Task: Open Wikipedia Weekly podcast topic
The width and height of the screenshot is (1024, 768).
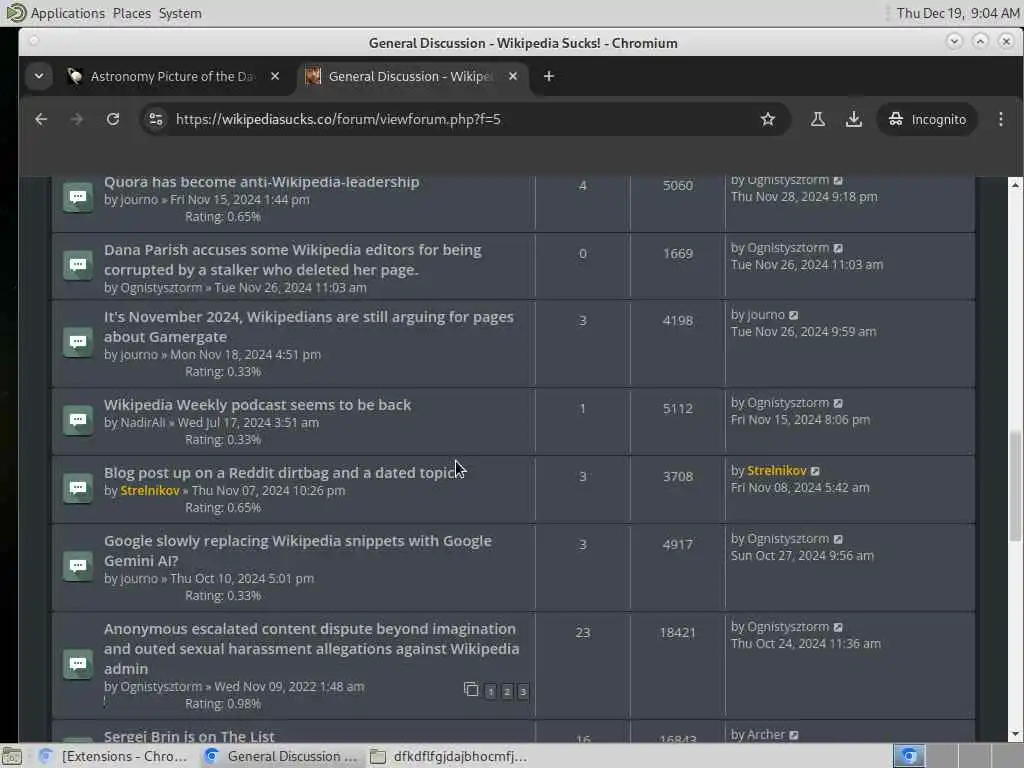Action: tap(257, 405)
